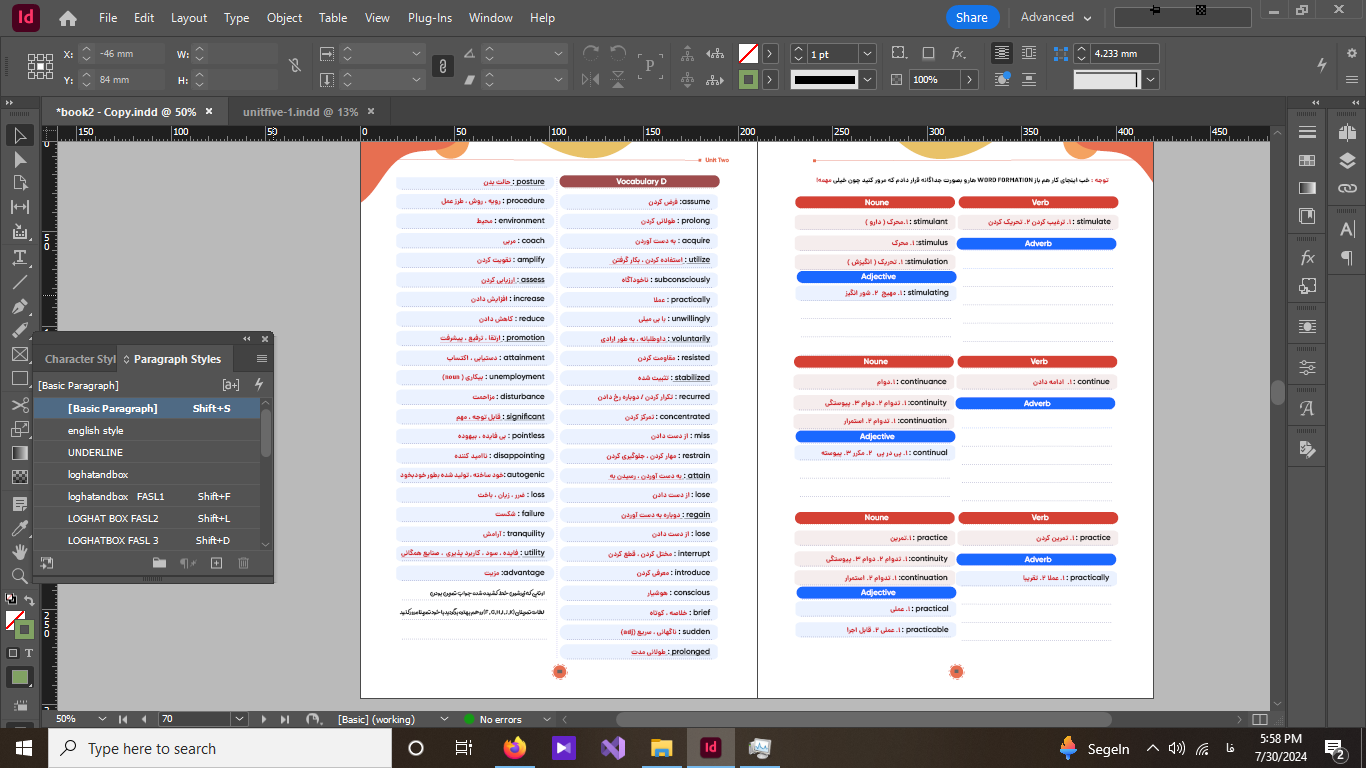Open effects fx icon in control bar
1366x768 pixels.
[x=958, y=53]
